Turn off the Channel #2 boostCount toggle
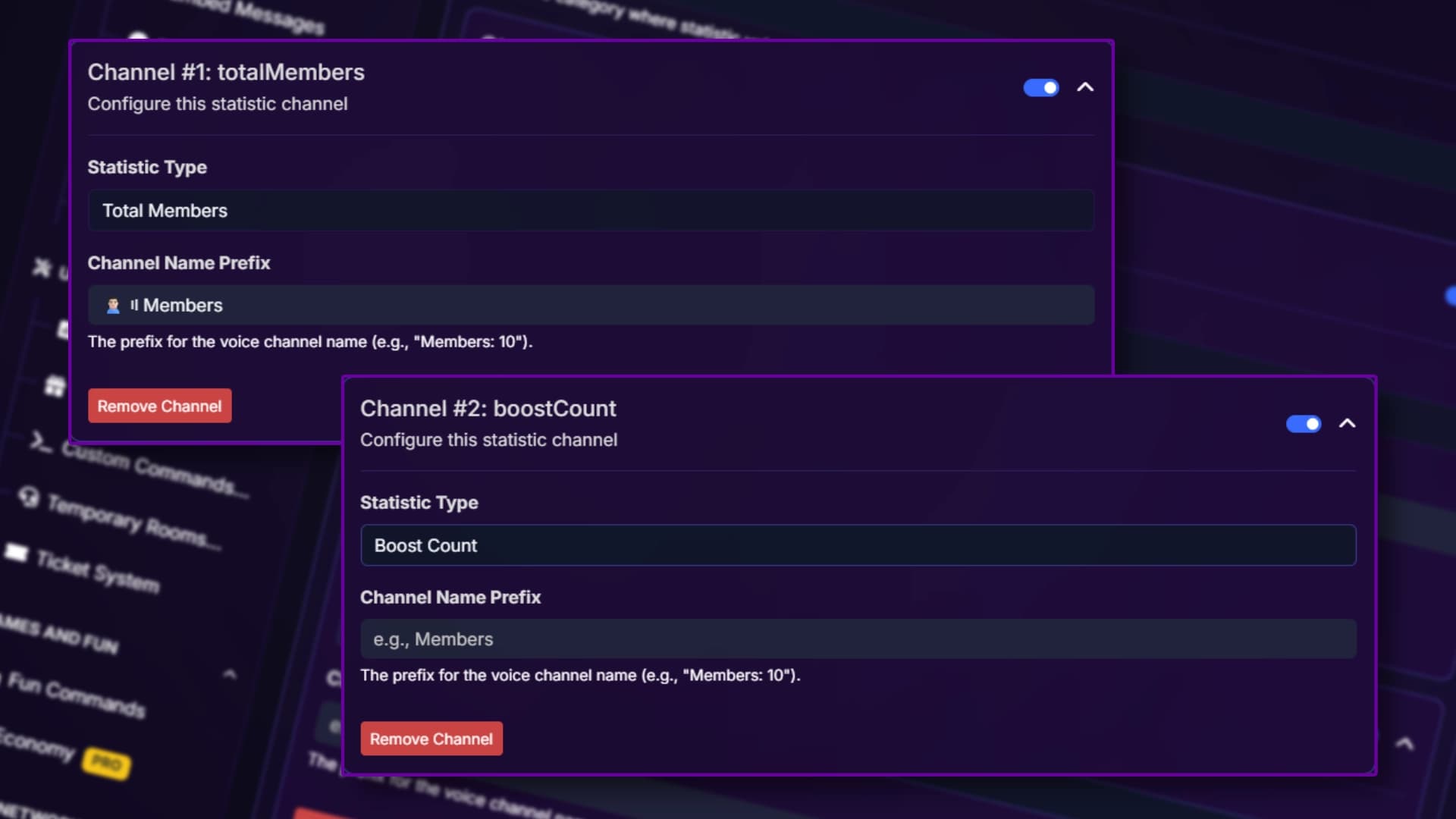Screen dimensions: 1456x819 1304,424
